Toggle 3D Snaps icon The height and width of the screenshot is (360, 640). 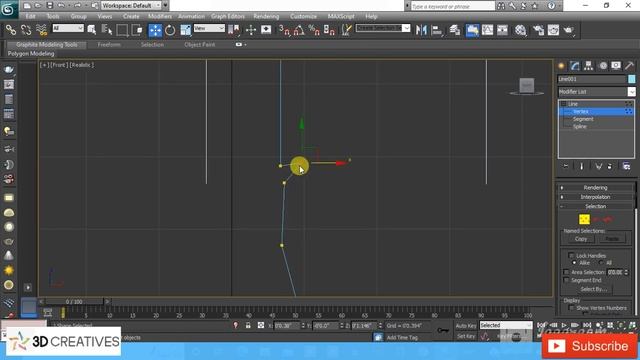tap(284, 30)
